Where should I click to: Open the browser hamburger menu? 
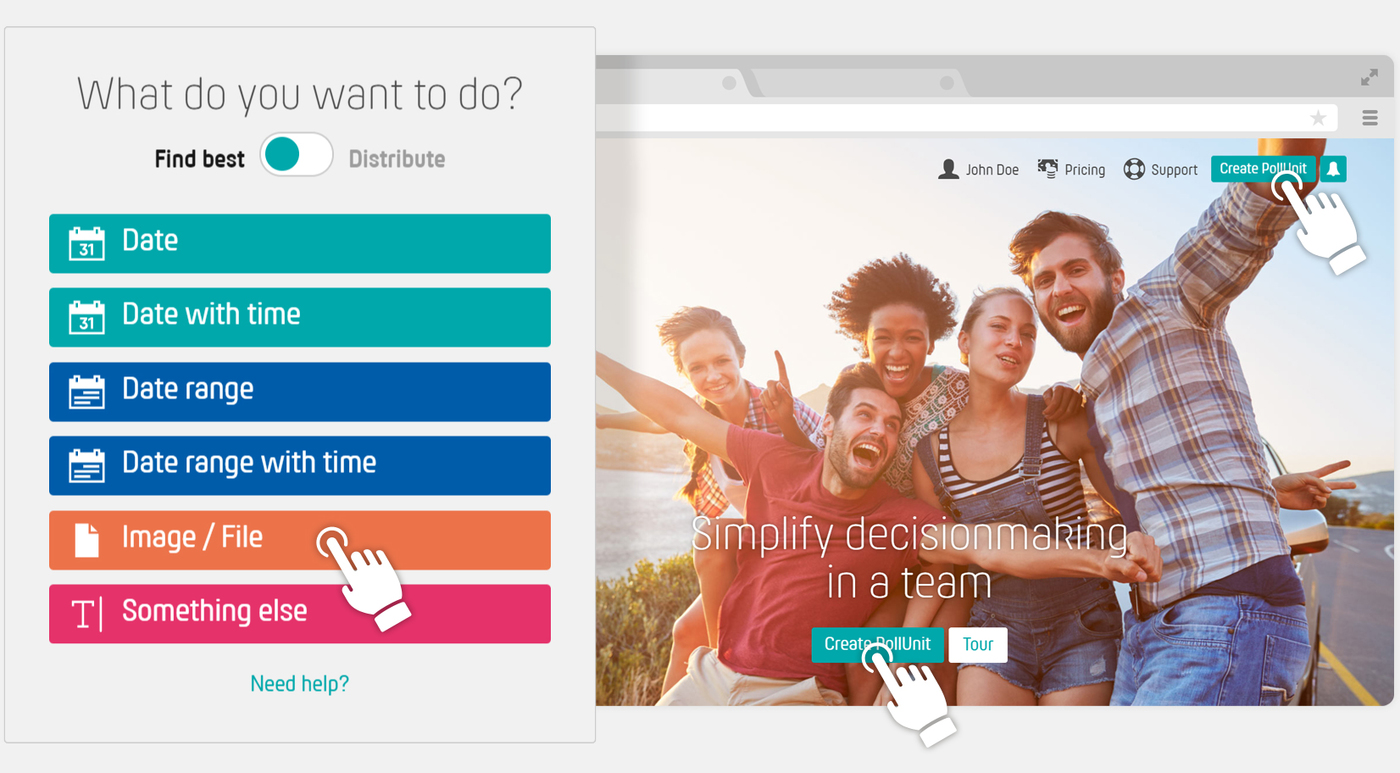[x=1370, y=118]
